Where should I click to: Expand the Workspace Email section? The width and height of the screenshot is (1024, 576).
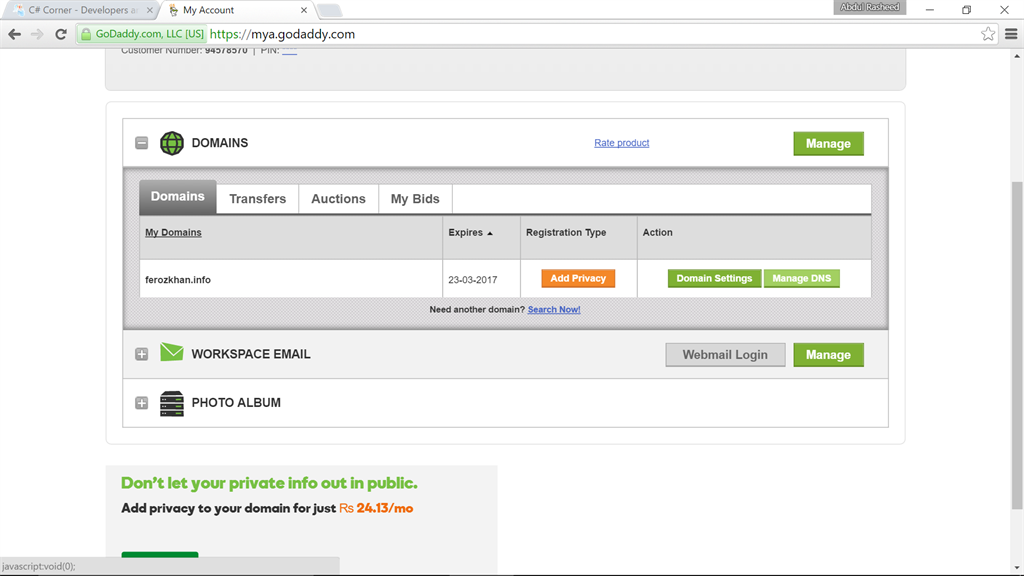click(x=142, y=354)
